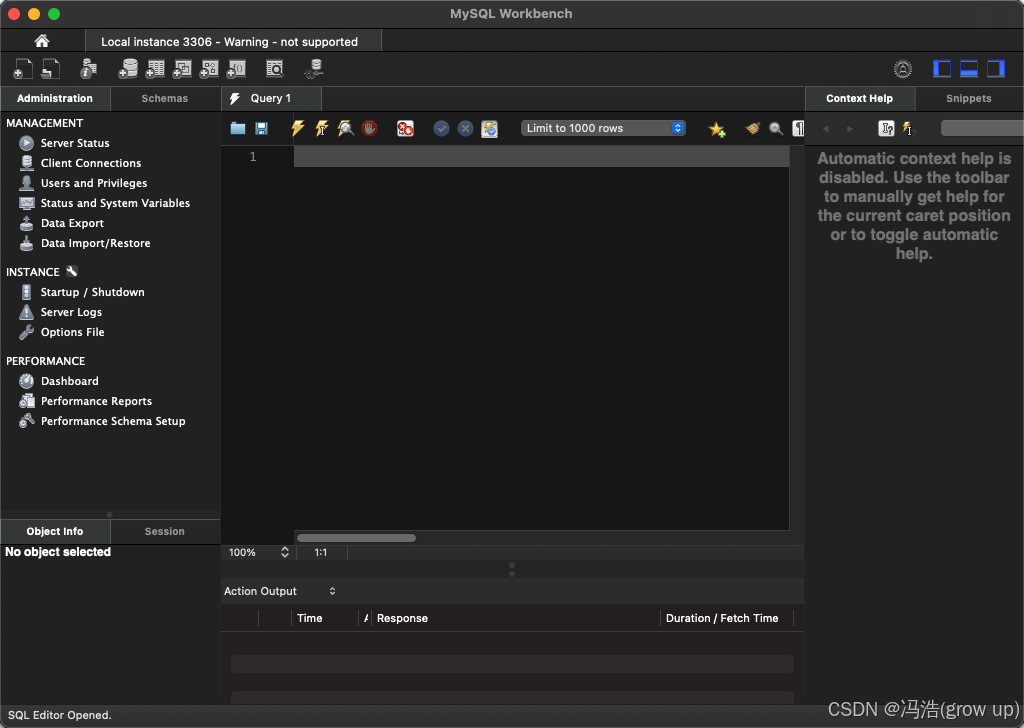Rollback the transaction X icon
Viewport: 1024px width, 728px height.
pyautogui.click(x=465, y=128)
